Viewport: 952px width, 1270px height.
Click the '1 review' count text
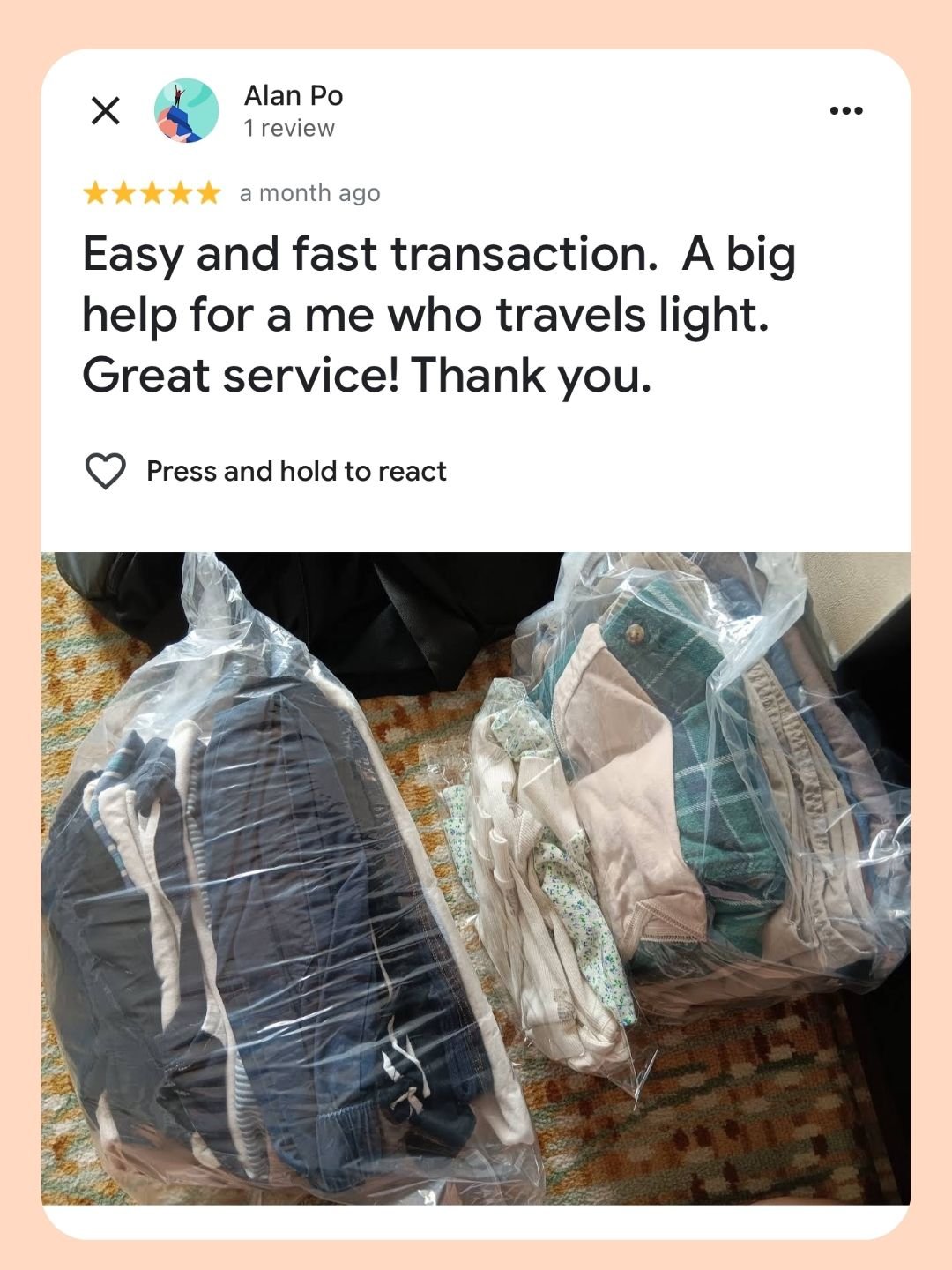click(x=289, y=129)
